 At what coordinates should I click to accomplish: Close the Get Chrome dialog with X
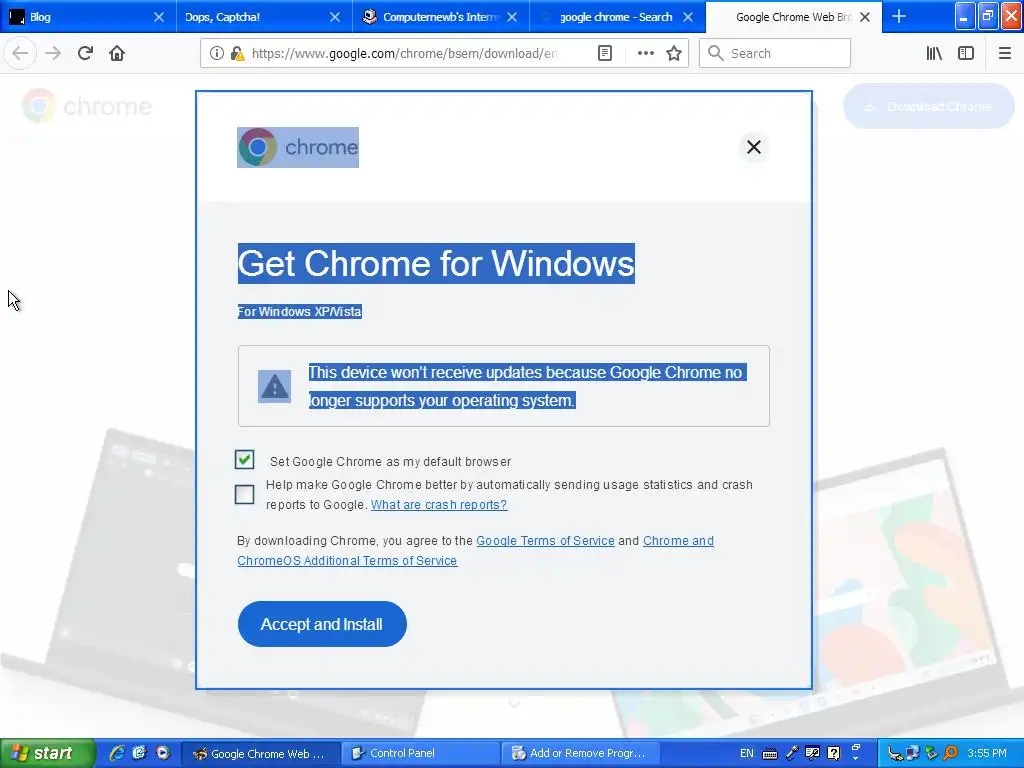tap(754, 147)
